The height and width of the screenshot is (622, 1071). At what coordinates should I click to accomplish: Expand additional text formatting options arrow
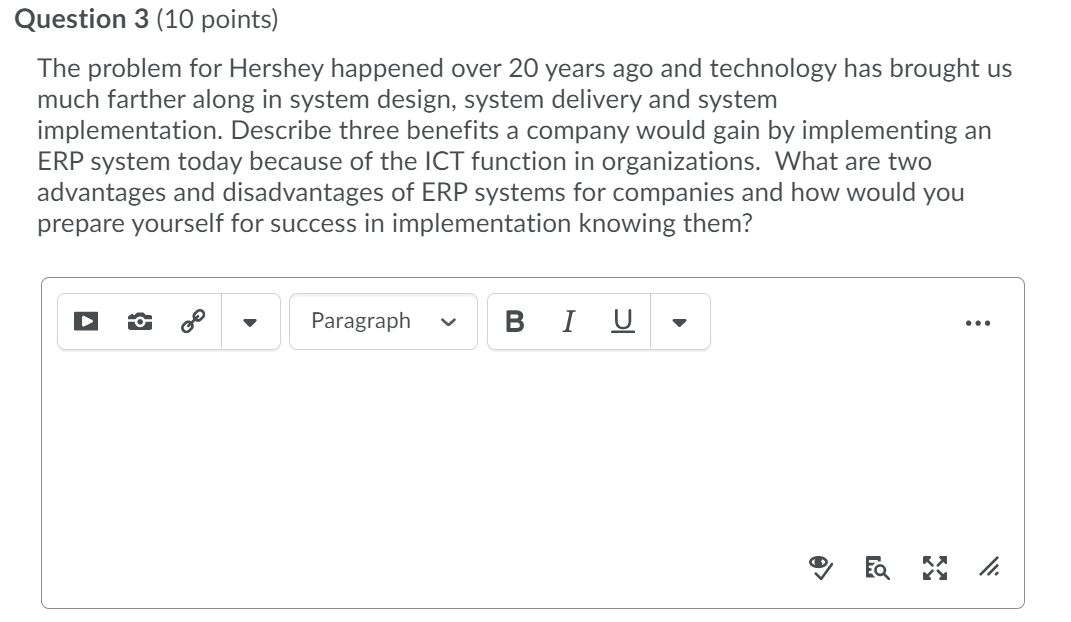tap(680, 322)
